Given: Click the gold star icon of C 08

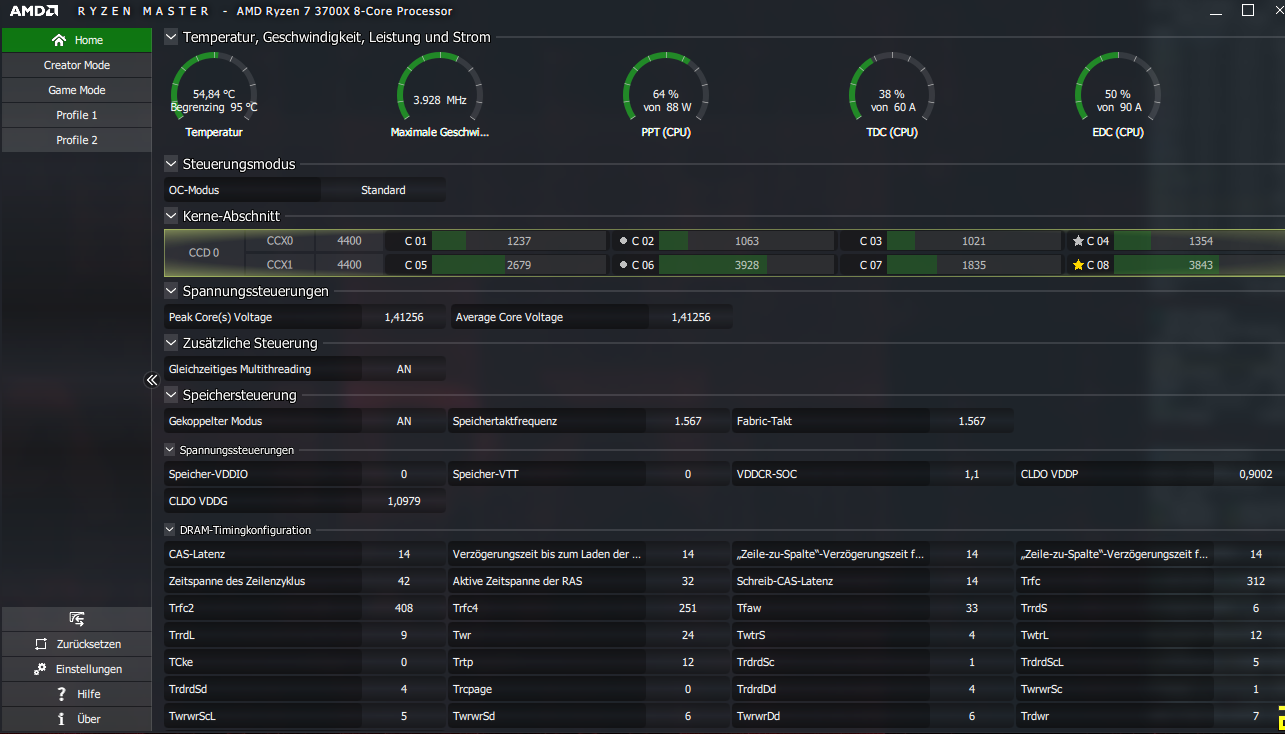Looking at the screenshot, I should pyautogui.click(x=1078, y=265).
